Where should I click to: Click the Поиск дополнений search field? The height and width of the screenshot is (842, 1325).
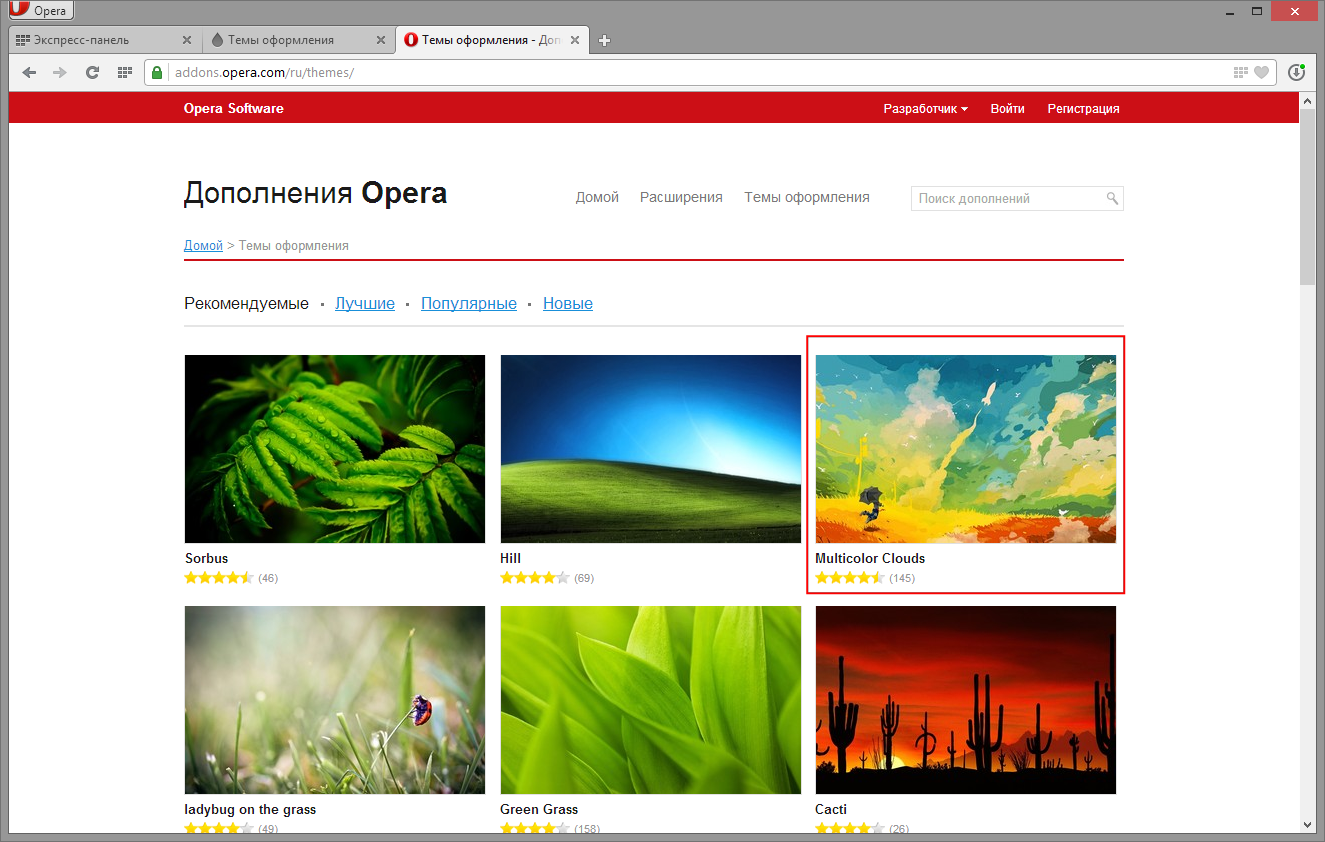(1017, 198)
